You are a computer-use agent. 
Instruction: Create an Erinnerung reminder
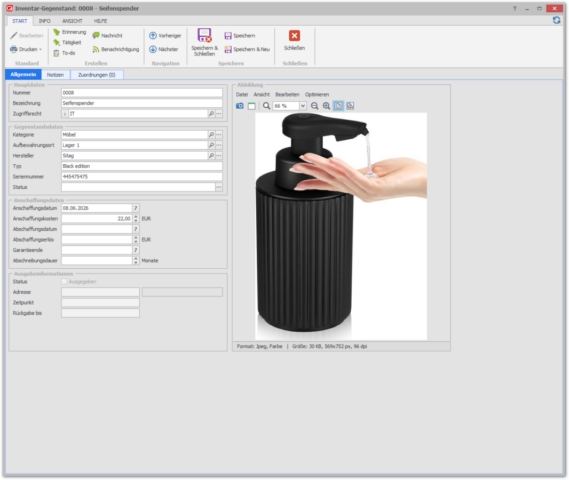pos(70,32)
